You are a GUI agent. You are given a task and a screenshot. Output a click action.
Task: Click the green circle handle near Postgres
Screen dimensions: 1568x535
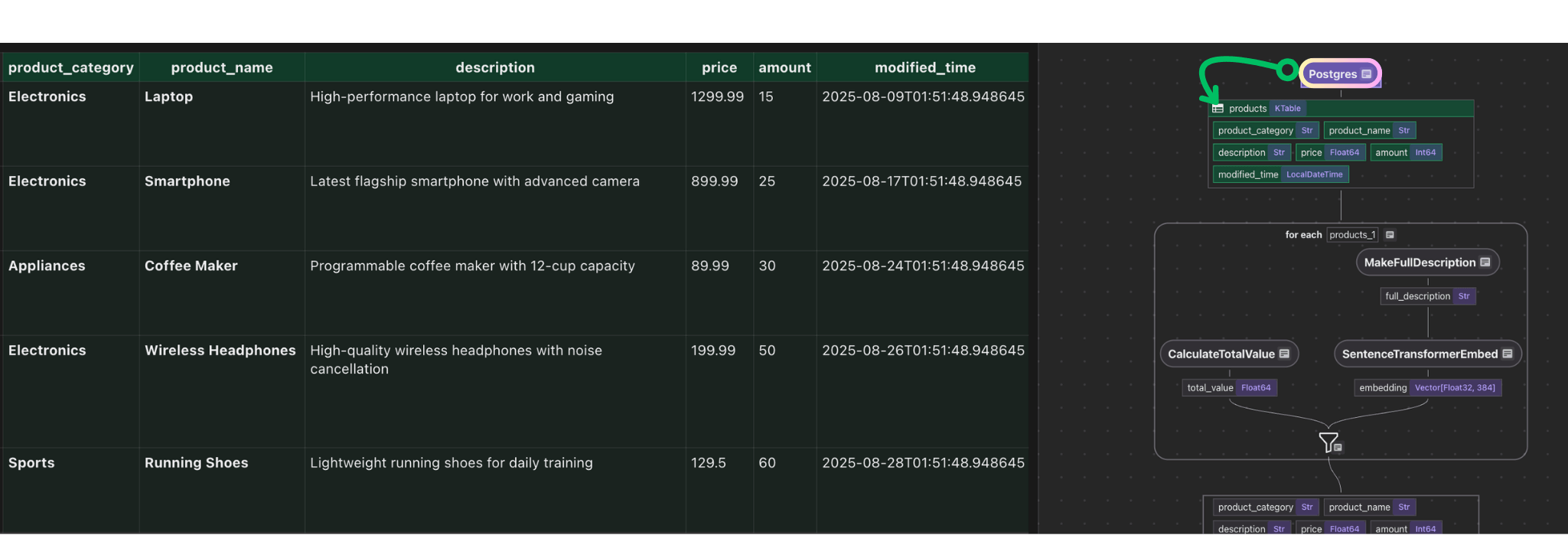[1288, 70]
